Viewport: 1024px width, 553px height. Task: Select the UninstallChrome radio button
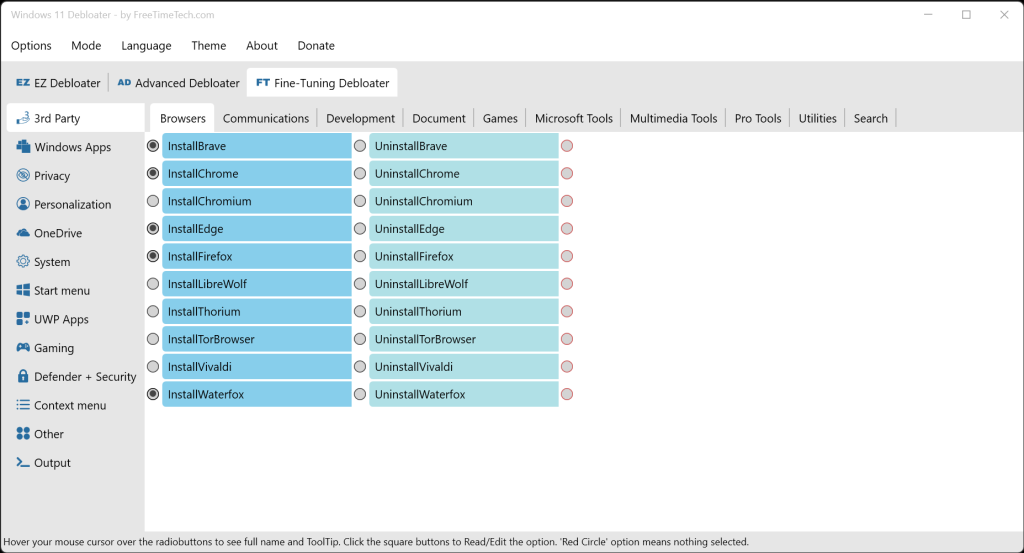coord(360,174)
